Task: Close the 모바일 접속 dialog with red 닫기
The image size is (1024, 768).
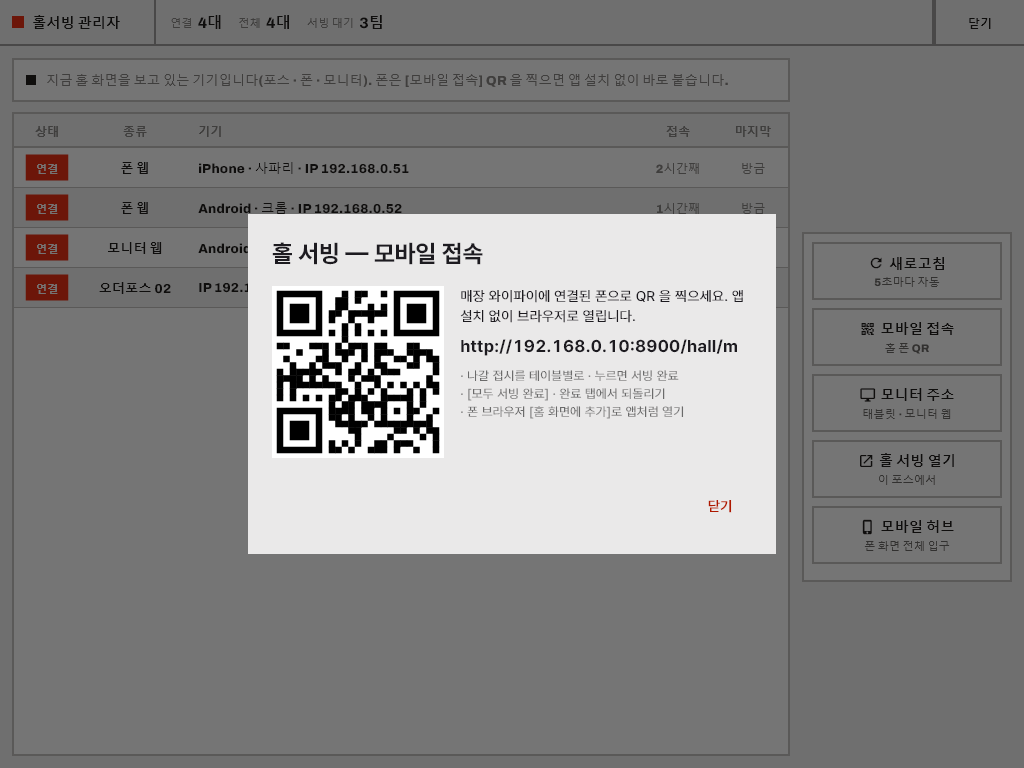Action: [720, 506]
